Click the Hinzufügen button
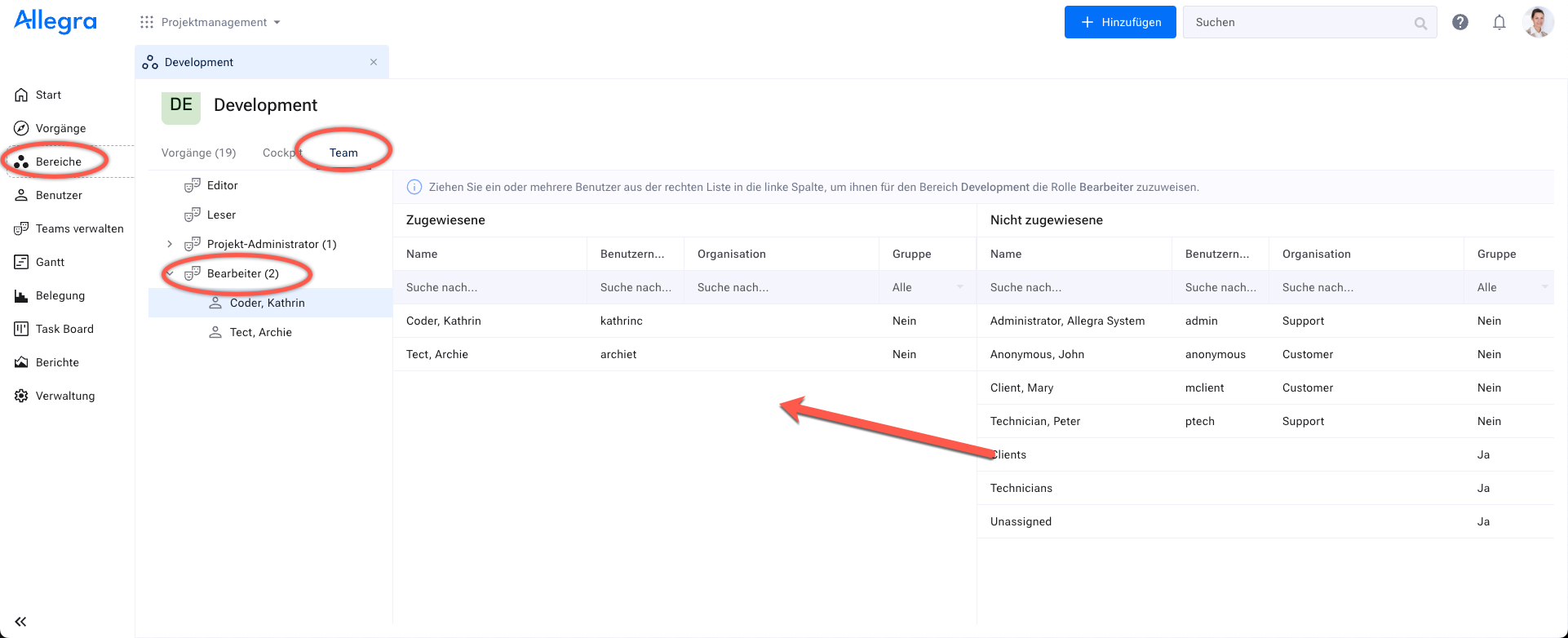 pyautogui.click(x=1119, y=22)
